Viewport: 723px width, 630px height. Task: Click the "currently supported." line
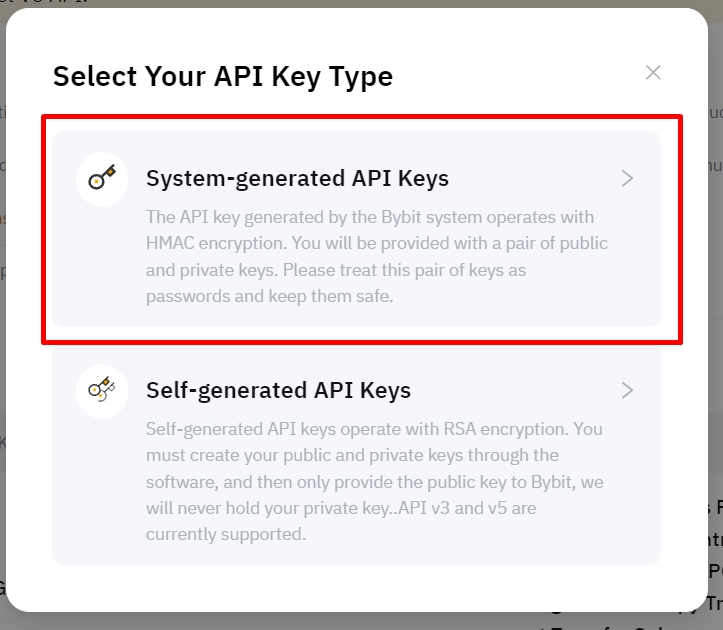pos(225,534)
